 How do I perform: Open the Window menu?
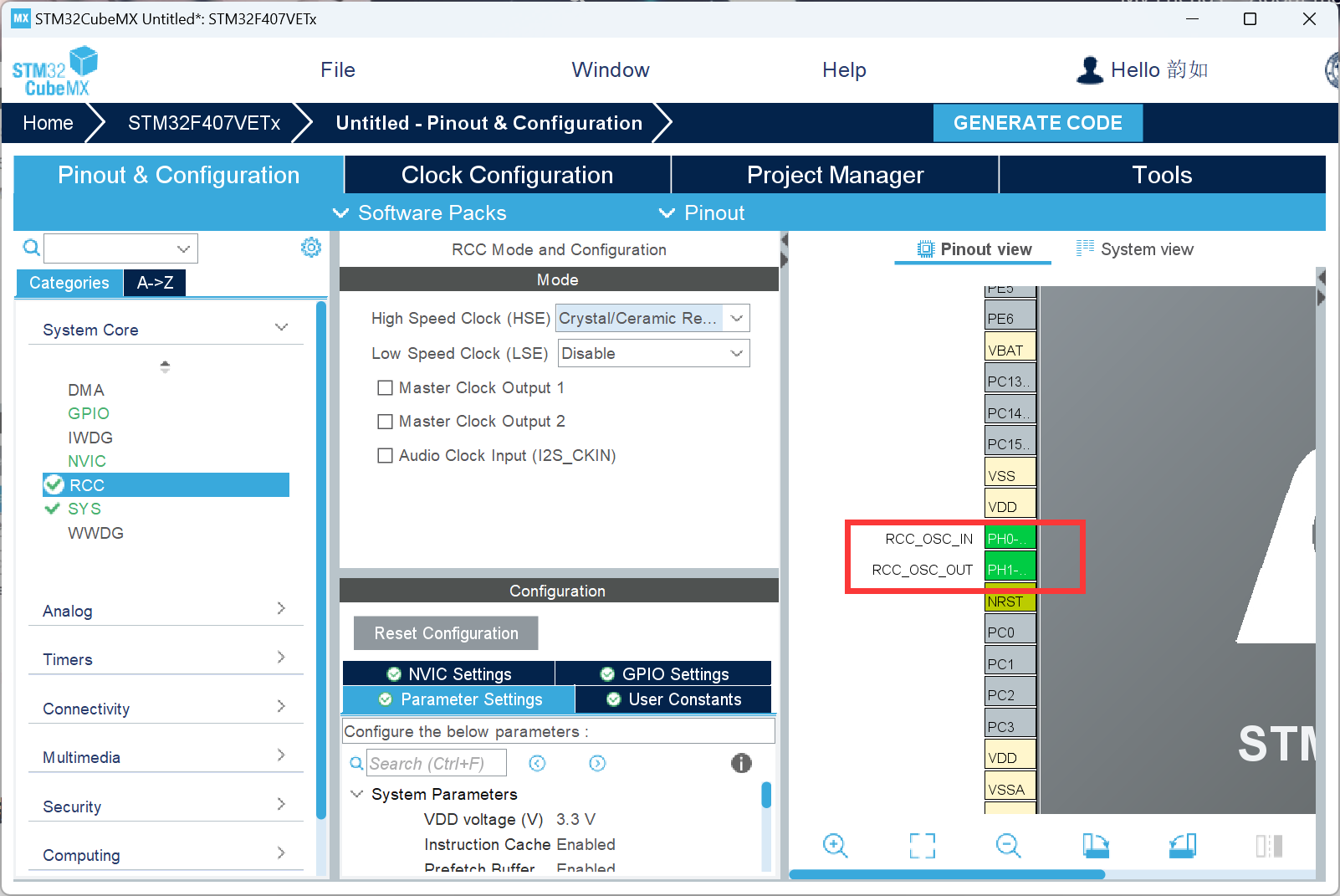(611, 70)
